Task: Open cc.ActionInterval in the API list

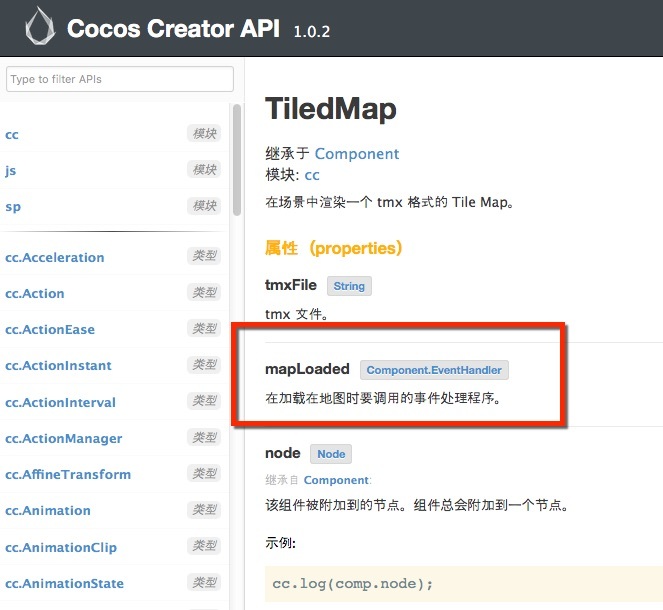Action: coord(60,402)
